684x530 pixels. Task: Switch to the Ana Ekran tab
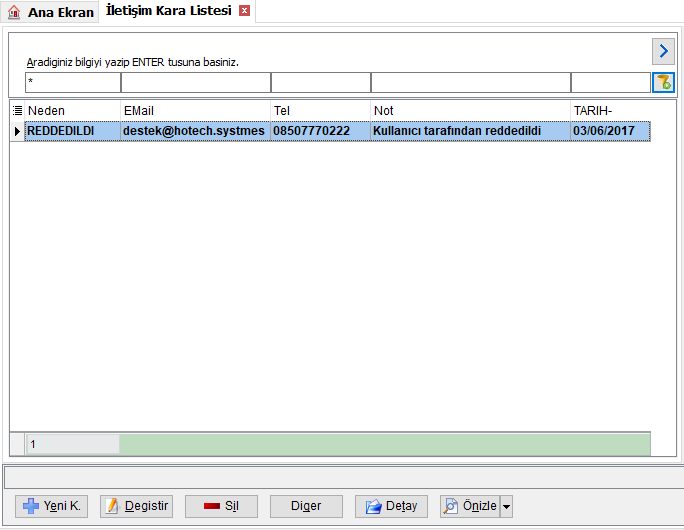point(50,12)
